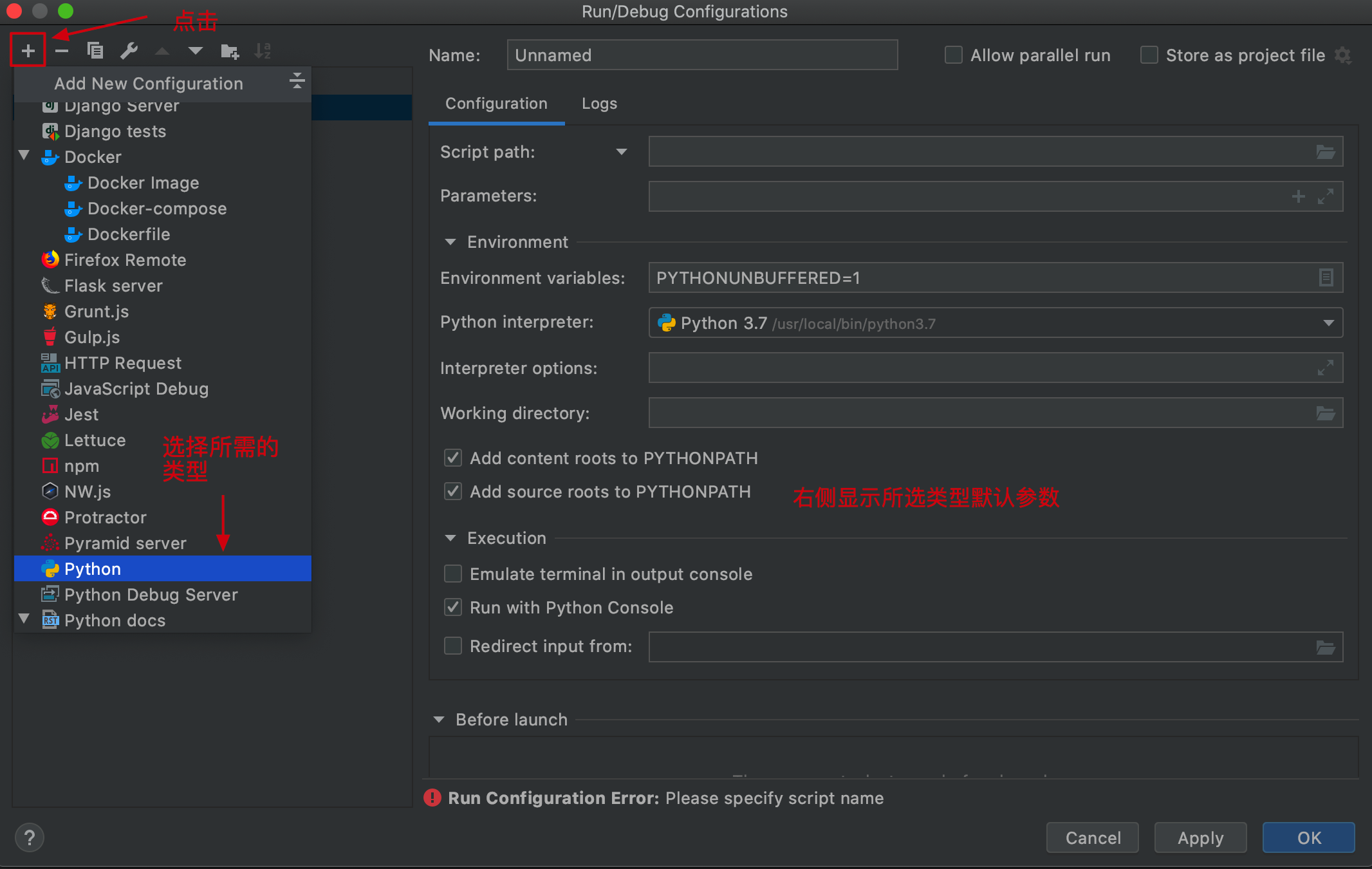Screen dimensions: 1372x869
Task: Open Script path type dropdown arrow
Action: (621, 152)
